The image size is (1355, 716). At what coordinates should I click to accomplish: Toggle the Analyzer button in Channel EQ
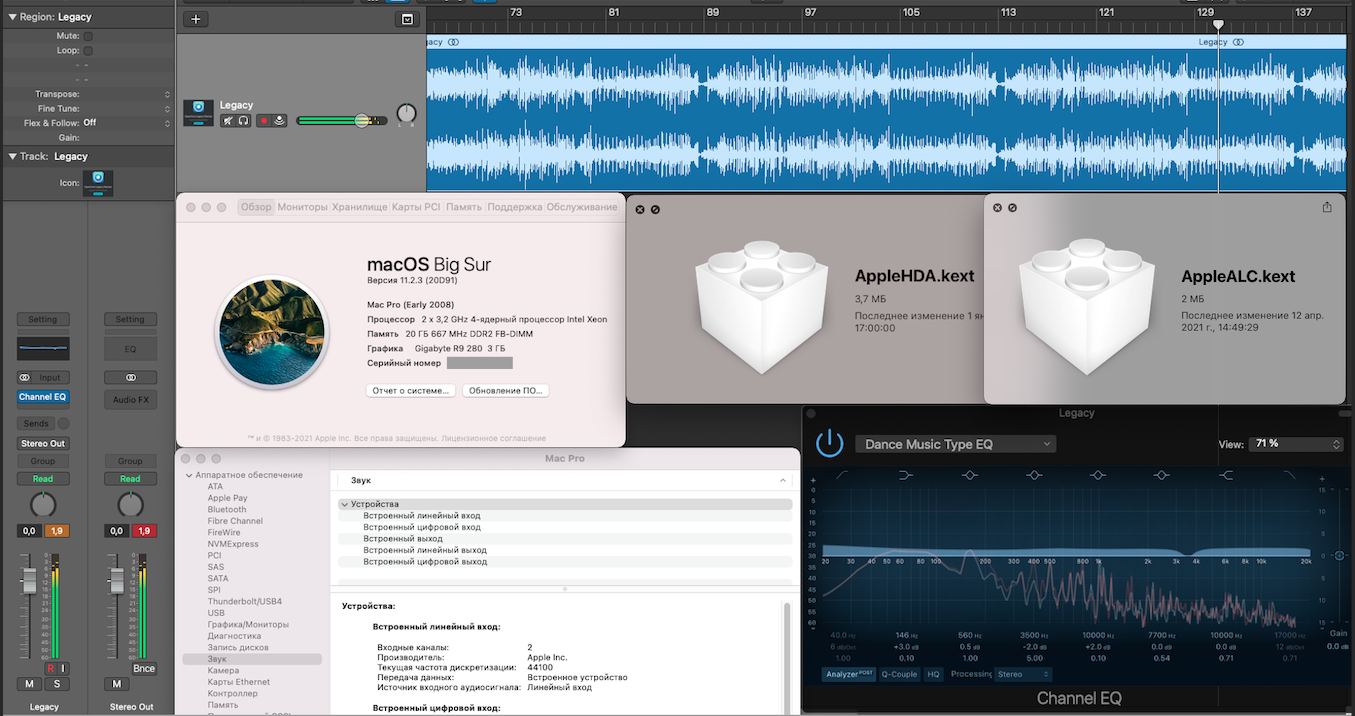pyautogui.click(x=848, y=674)
